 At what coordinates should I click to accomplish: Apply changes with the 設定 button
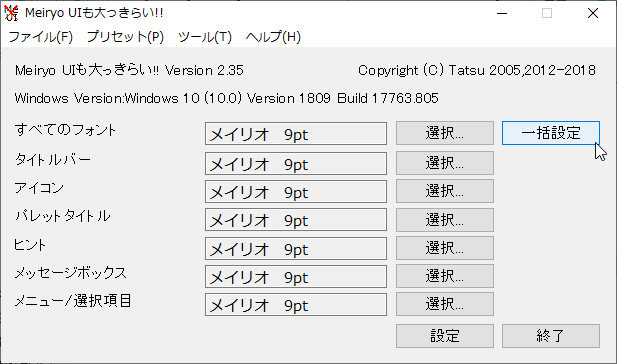[445, 336]
